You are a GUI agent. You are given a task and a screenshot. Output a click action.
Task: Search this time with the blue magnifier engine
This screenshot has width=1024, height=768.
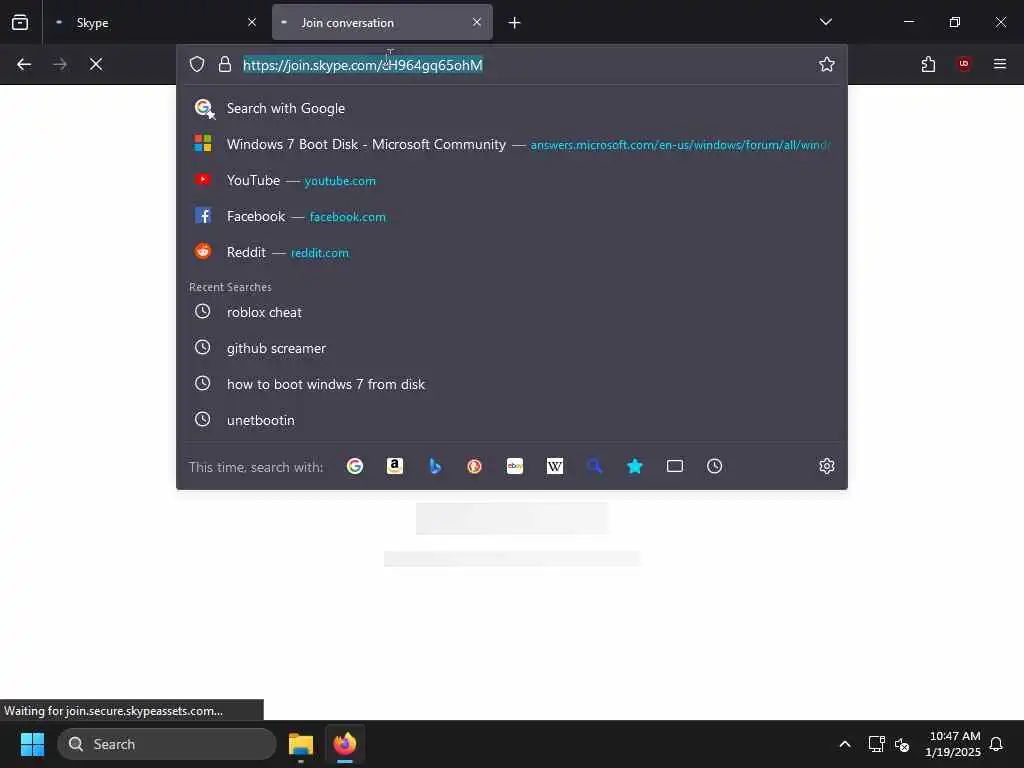click(x=594, y=466)
